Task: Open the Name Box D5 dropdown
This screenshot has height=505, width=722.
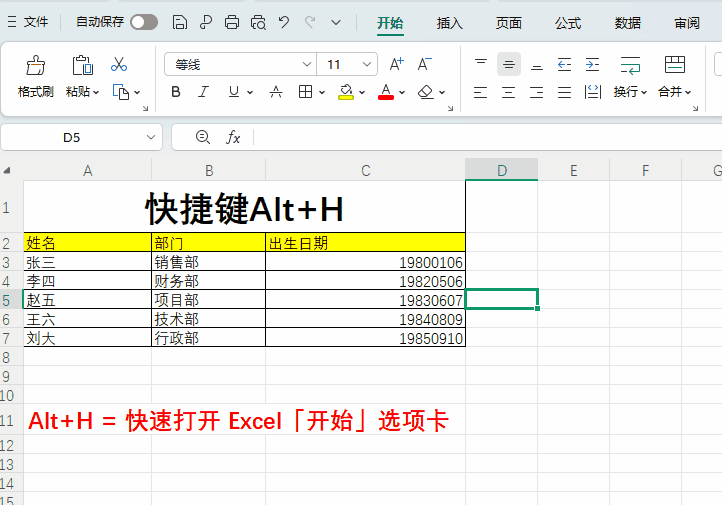Action: [151, 137]
